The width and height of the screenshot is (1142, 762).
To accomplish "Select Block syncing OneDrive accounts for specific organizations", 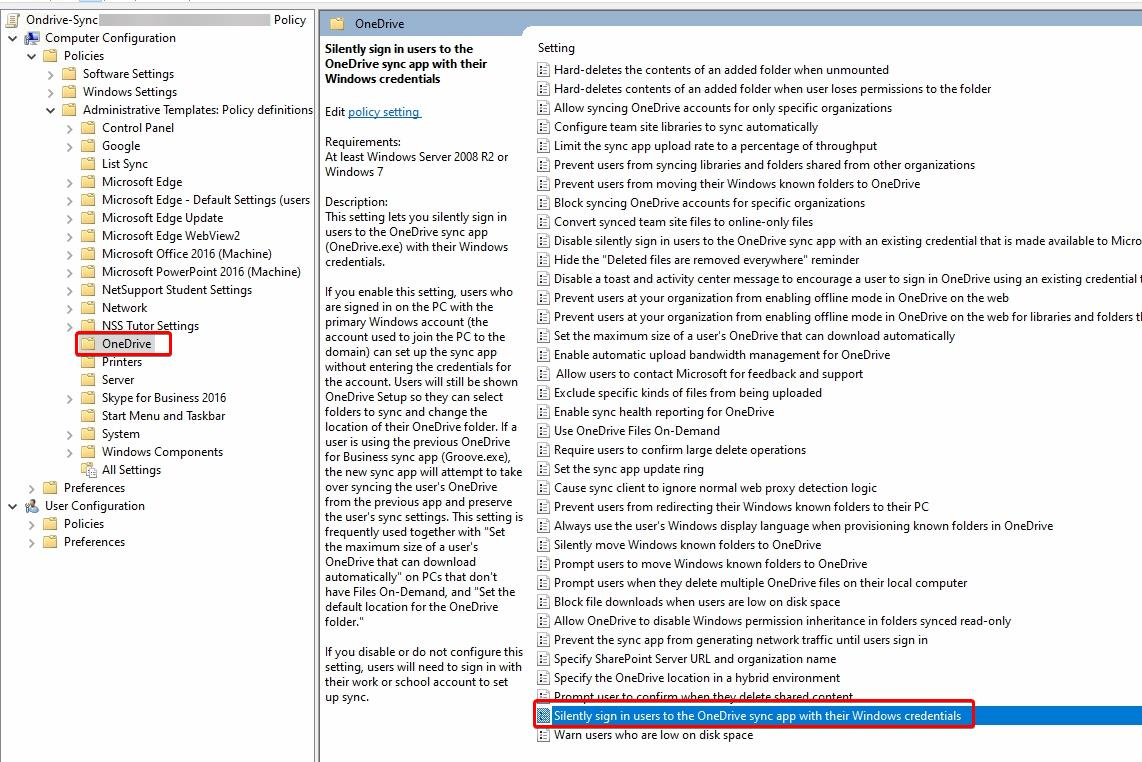I will [x=709, y=203].
